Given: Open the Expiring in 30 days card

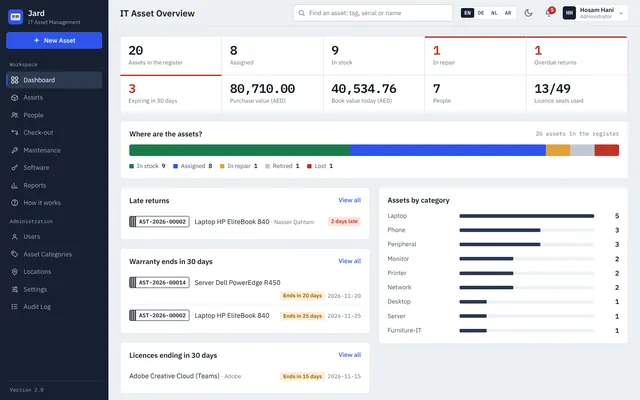Looking at the screenshot, I should [171, 94].
